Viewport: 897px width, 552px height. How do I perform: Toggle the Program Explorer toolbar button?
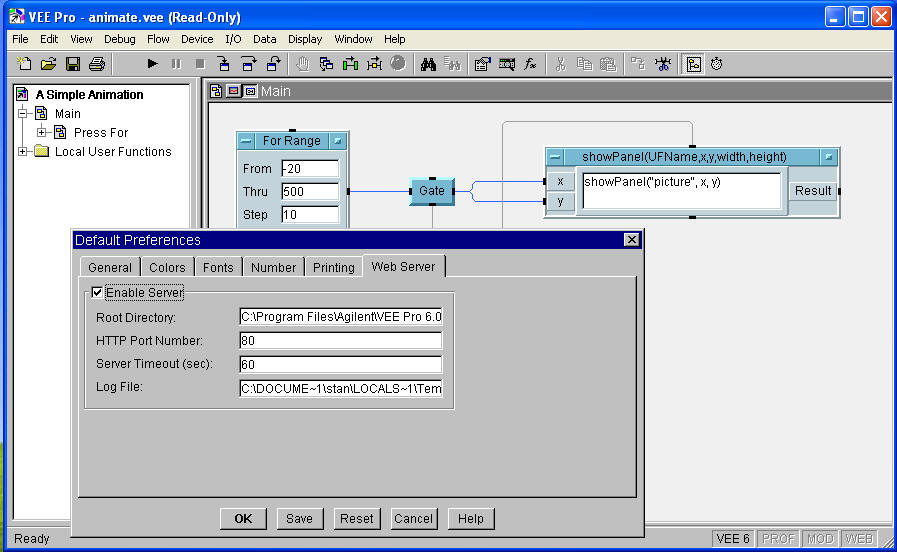693,64
